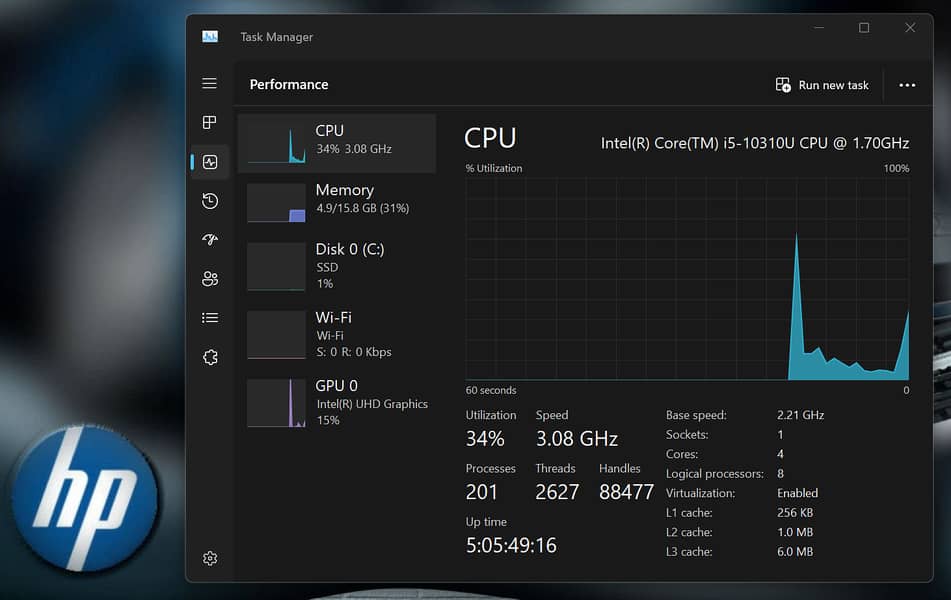
Task: Select the GPU 0 performance item
Action: click(337, 402)
